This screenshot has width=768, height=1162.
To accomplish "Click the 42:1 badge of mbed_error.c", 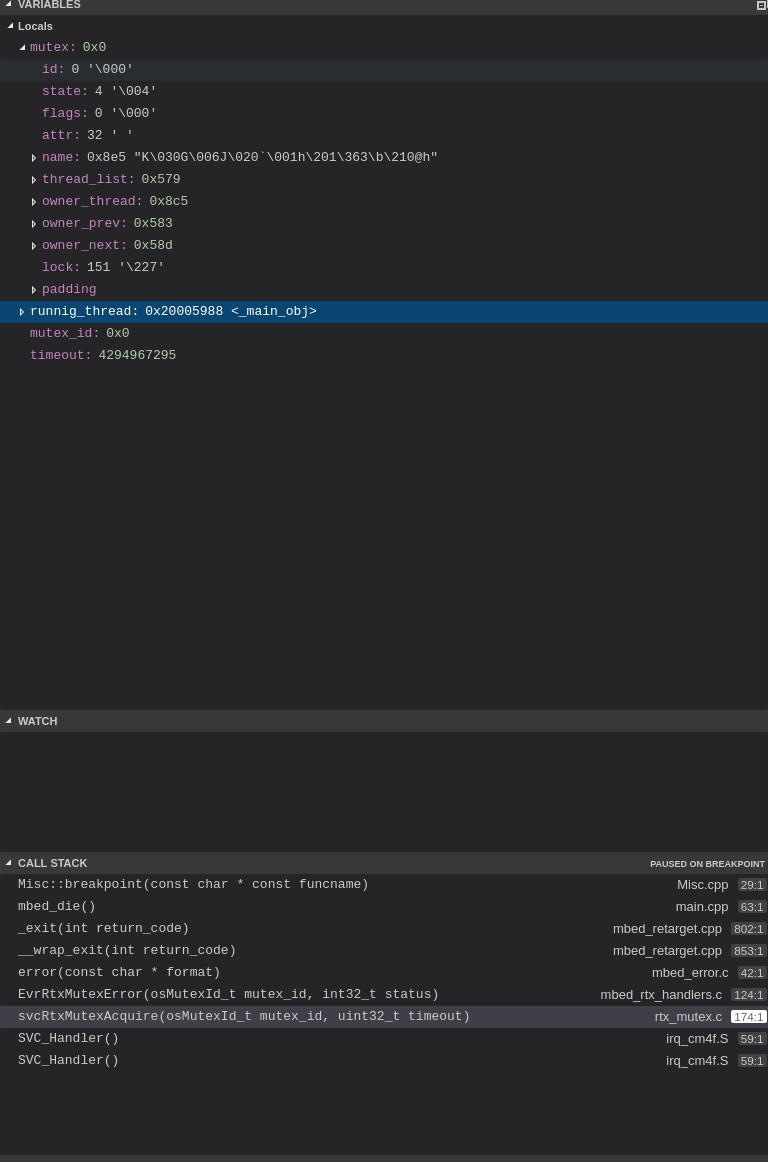I will coord(752,973).
